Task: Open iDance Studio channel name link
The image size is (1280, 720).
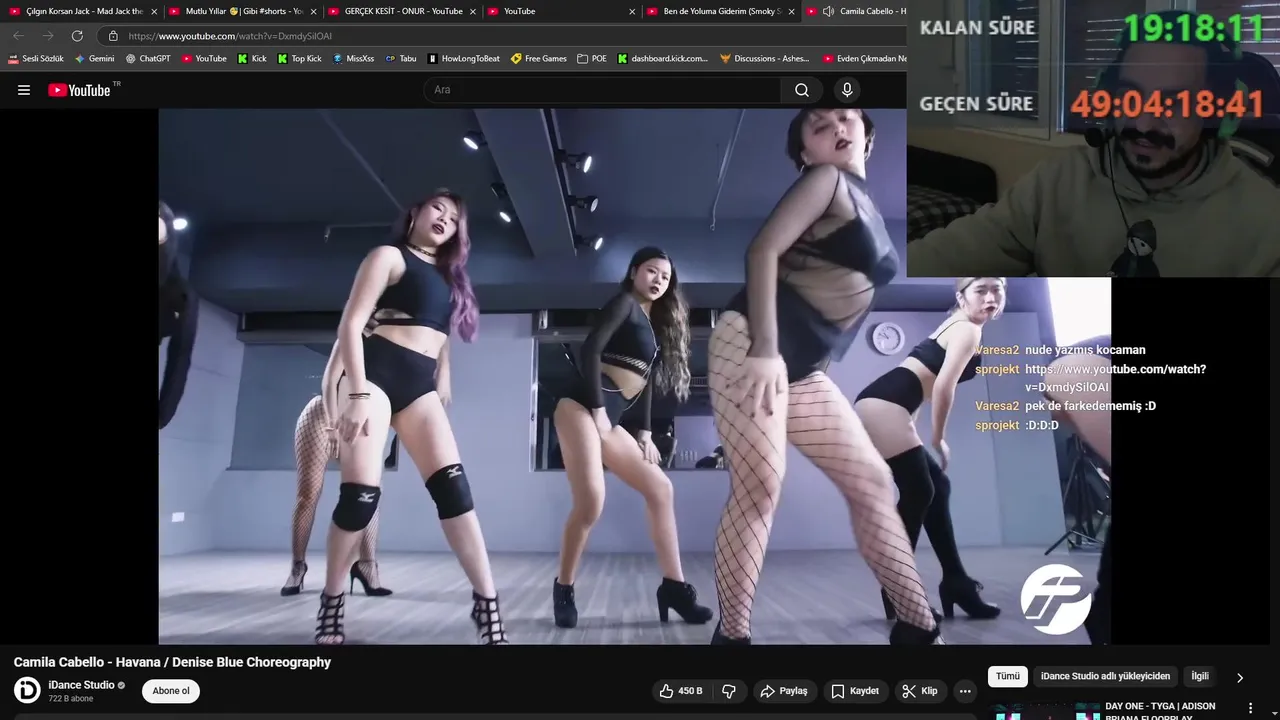Action: (81, 685)
